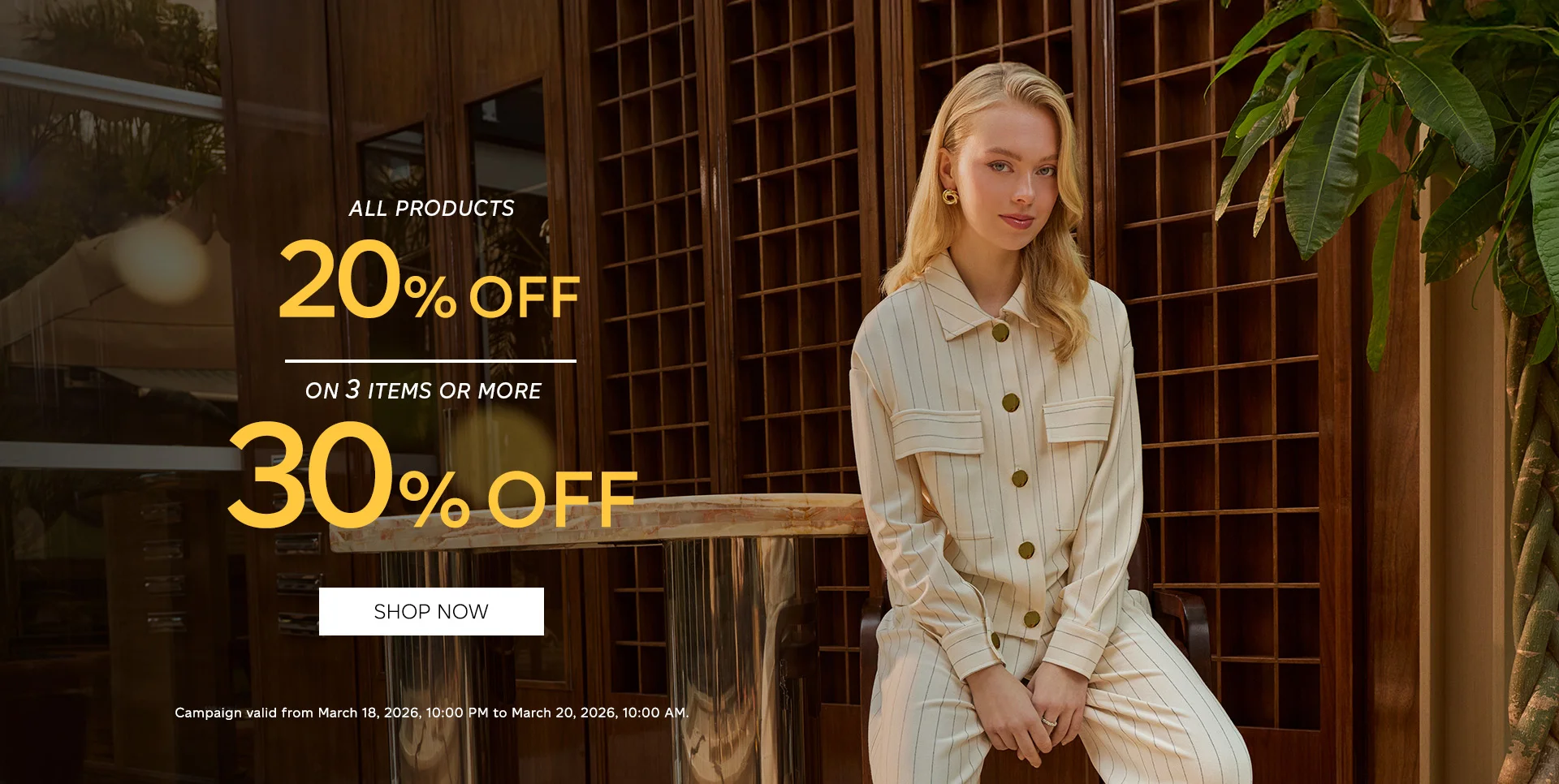Click the wooden lattice screen behind the model
The height and width of the screenshot is (784, 1559).
[x=796, y=243]
